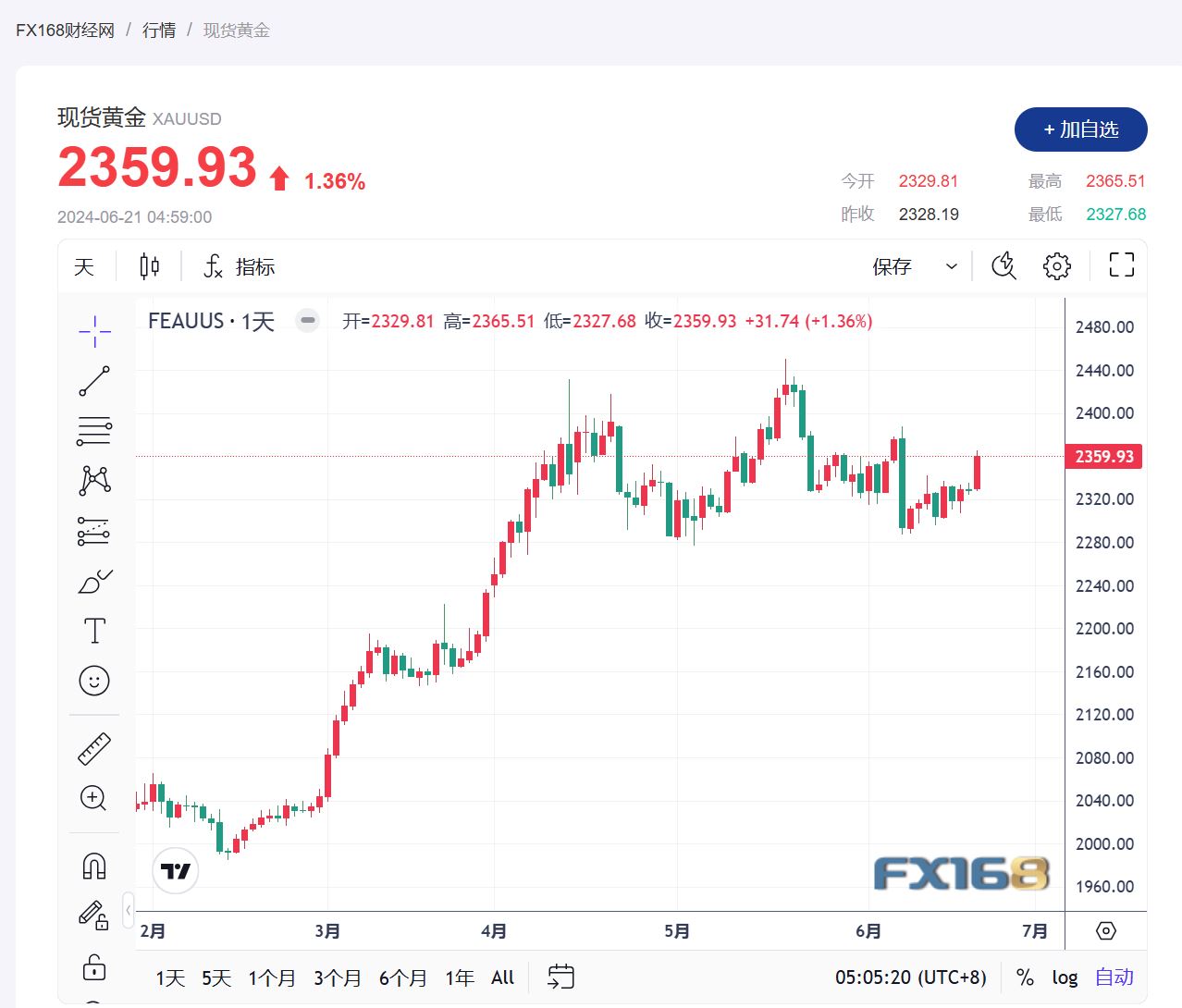The width and height of the screenshot is (1182, 1008).
Task: Open the brush drawing tool
Action: (x=94, y=581)
